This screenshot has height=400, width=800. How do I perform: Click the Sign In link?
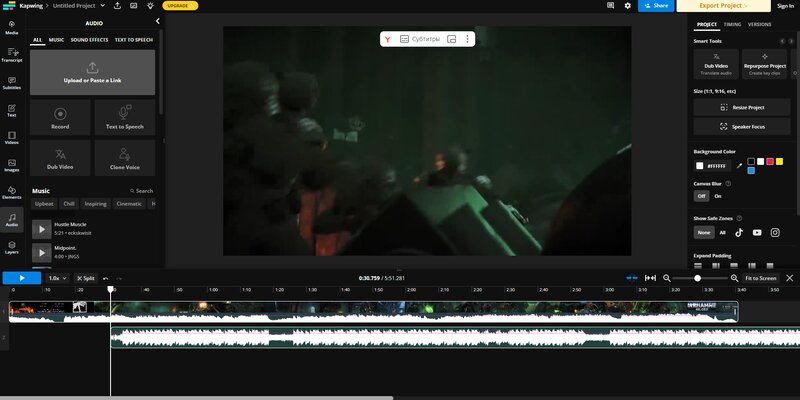click(785, 6)
